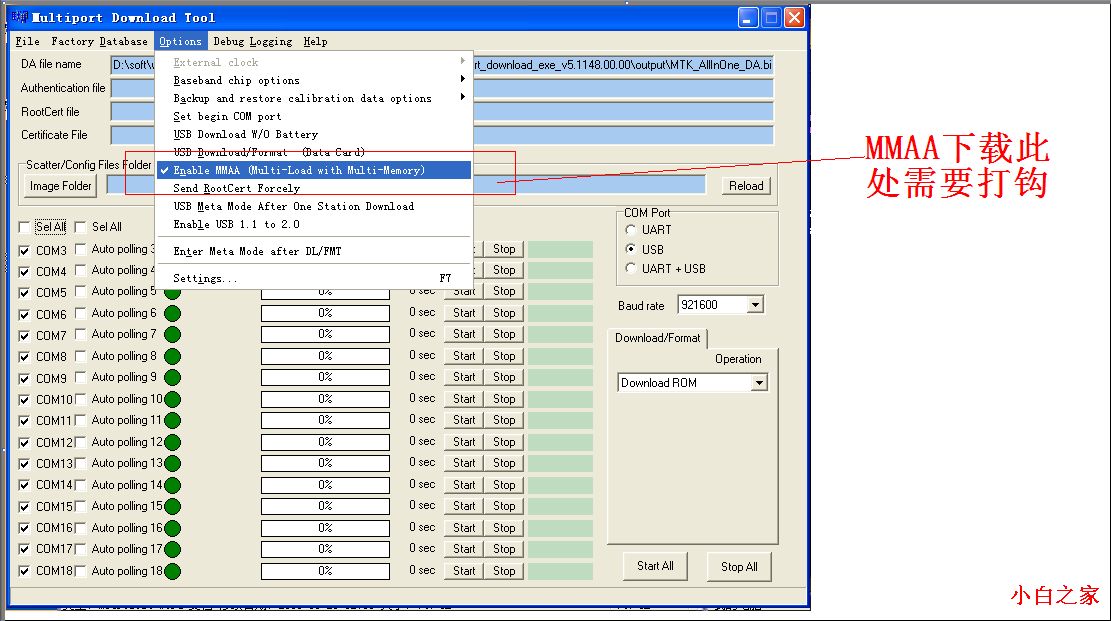
Task: Open the Operation Download ROM dropdown
Action: click(759, 383)
